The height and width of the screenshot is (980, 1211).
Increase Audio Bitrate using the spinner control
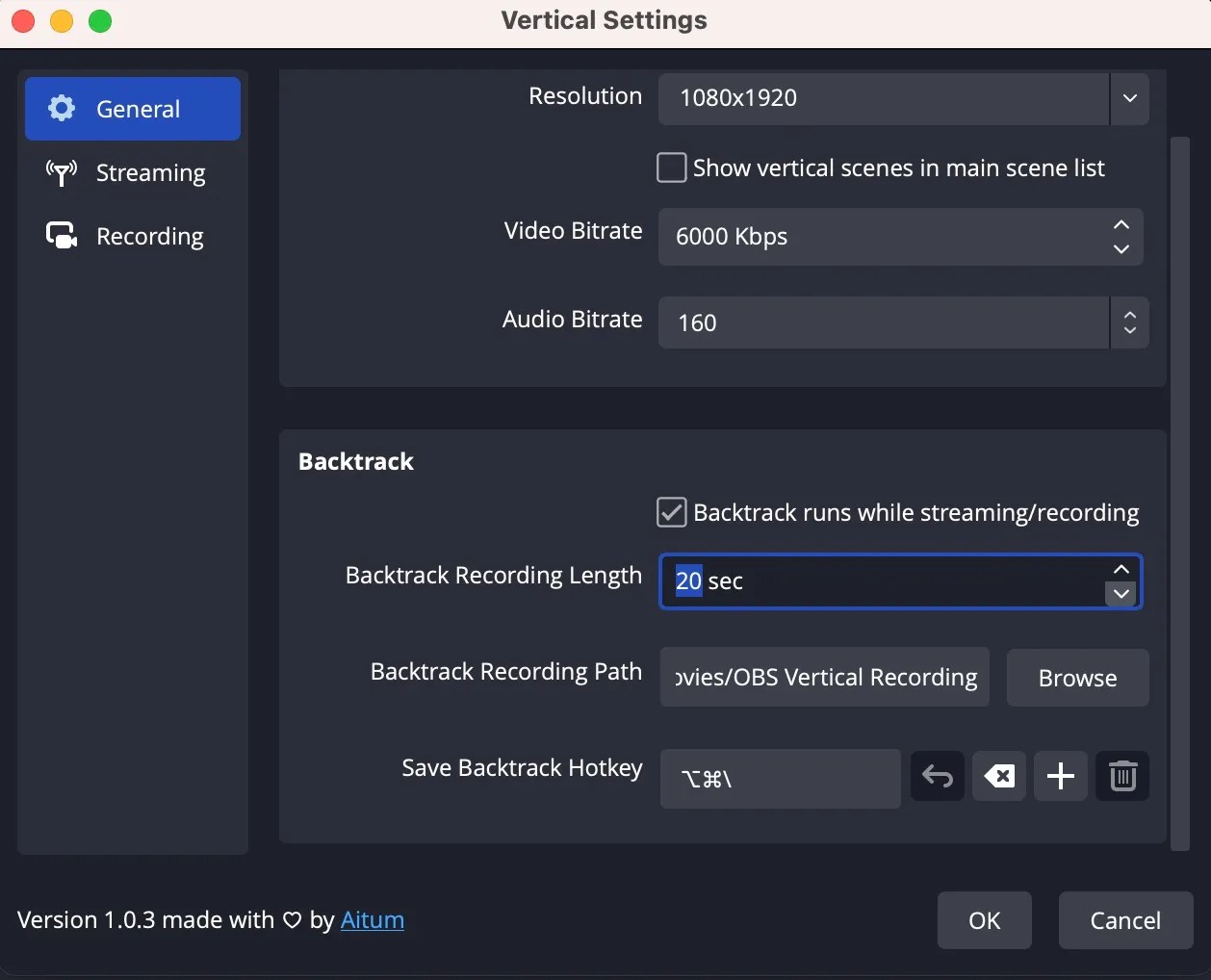point(1129,315)
